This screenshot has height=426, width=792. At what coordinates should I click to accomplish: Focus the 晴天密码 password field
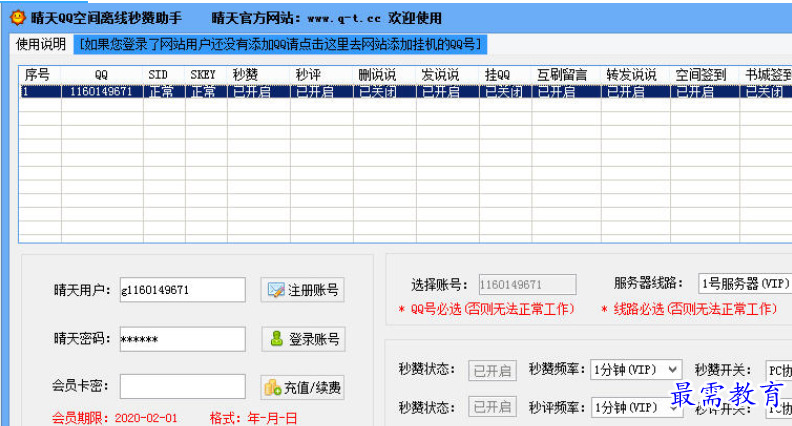coord(183,339)
